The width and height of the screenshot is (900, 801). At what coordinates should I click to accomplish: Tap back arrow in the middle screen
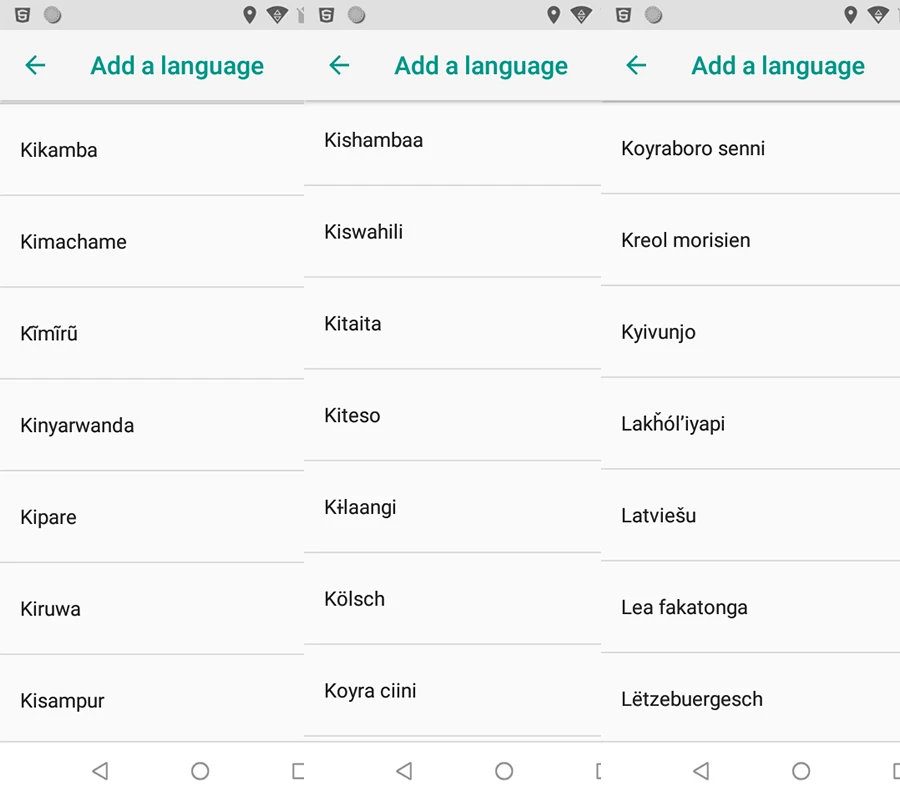pos(339,65)
